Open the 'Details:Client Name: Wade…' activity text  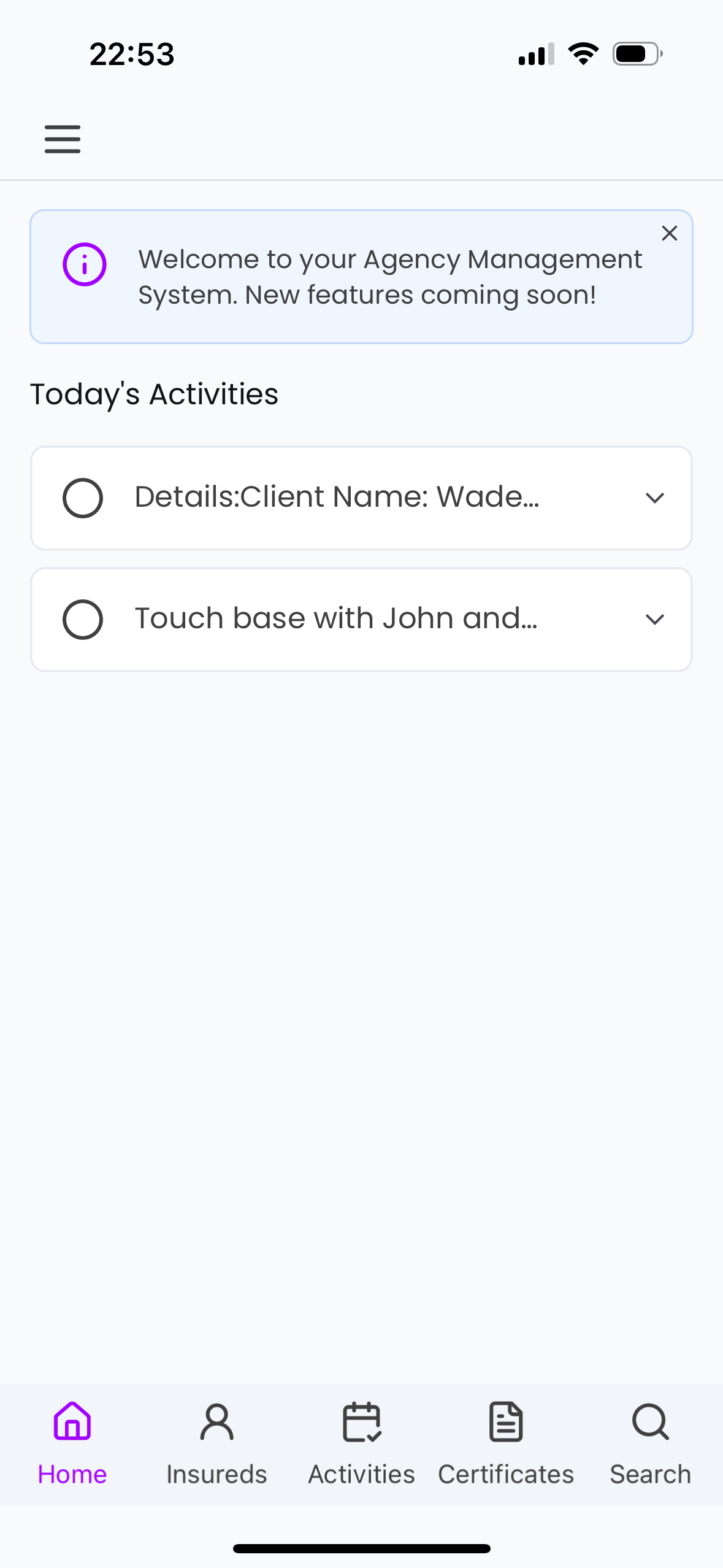337,497
